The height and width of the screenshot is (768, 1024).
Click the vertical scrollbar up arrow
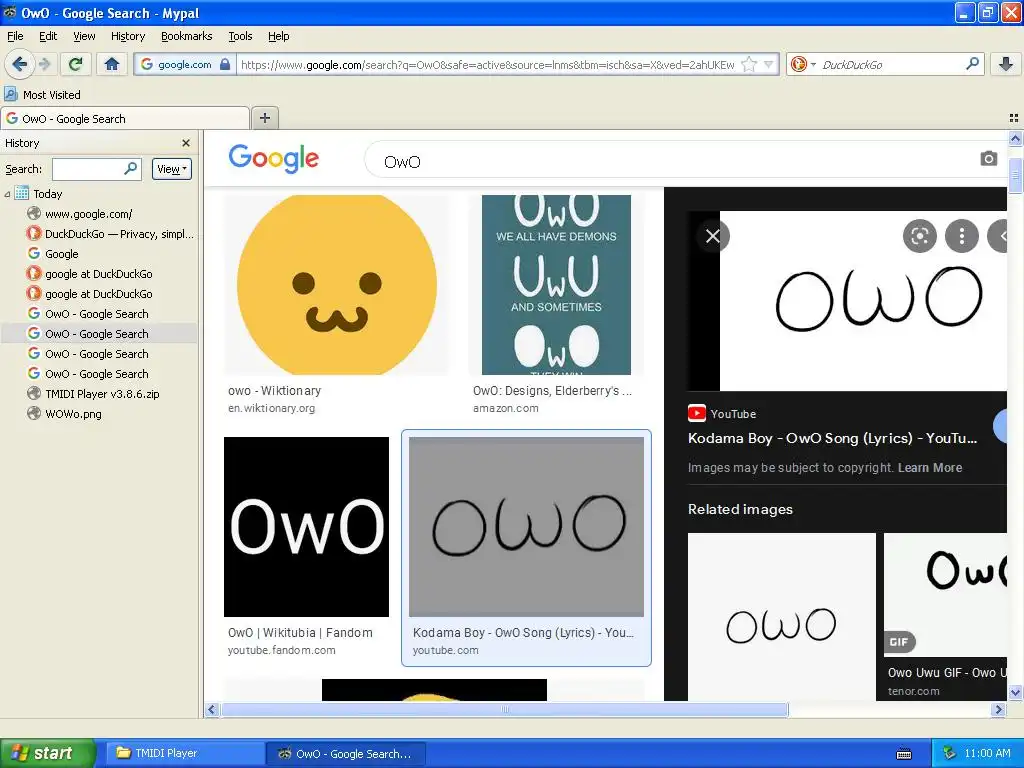click(x=1015, y=138)
